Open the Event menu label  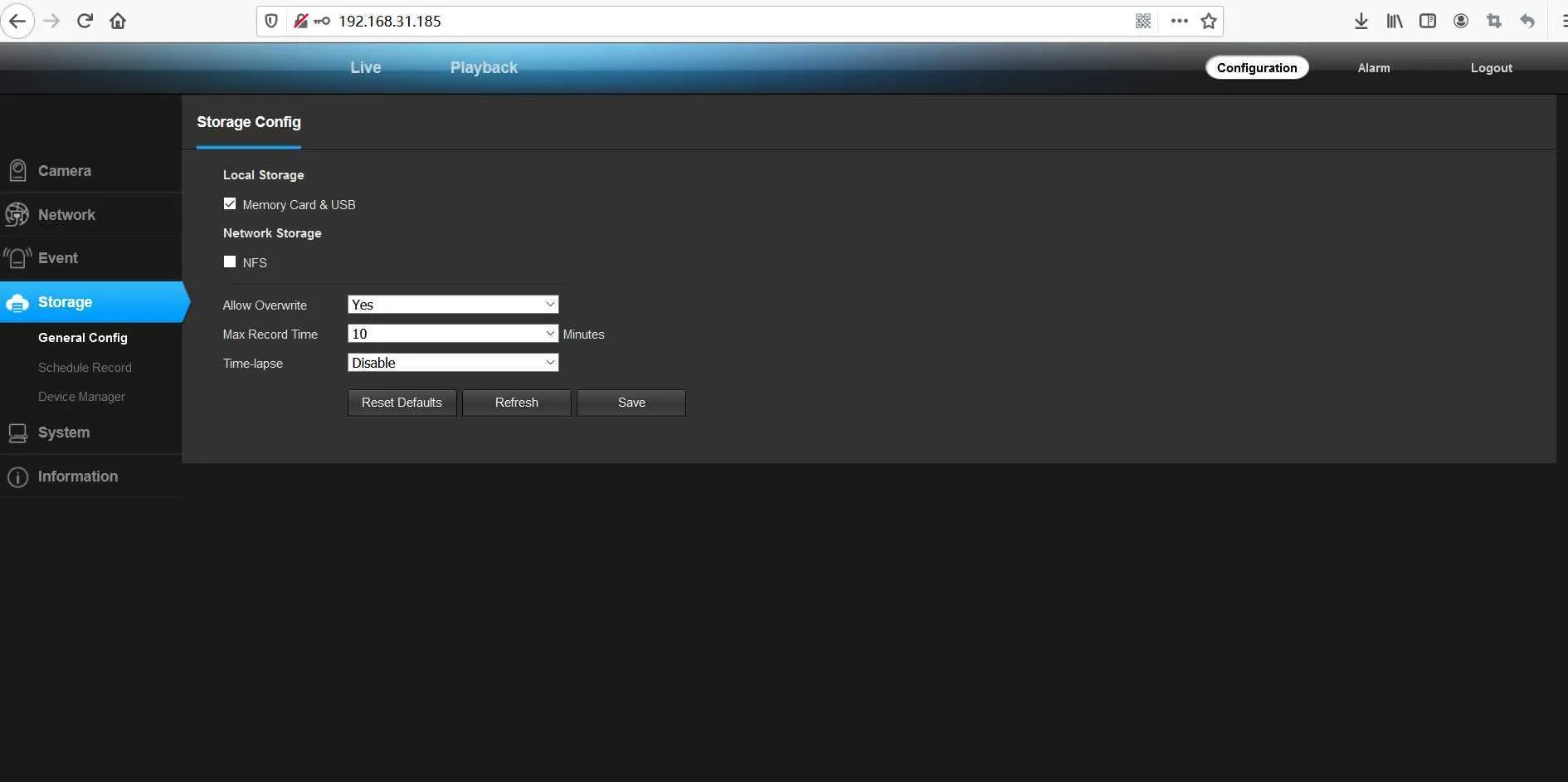pyautogui.click(x=58, y=258)
